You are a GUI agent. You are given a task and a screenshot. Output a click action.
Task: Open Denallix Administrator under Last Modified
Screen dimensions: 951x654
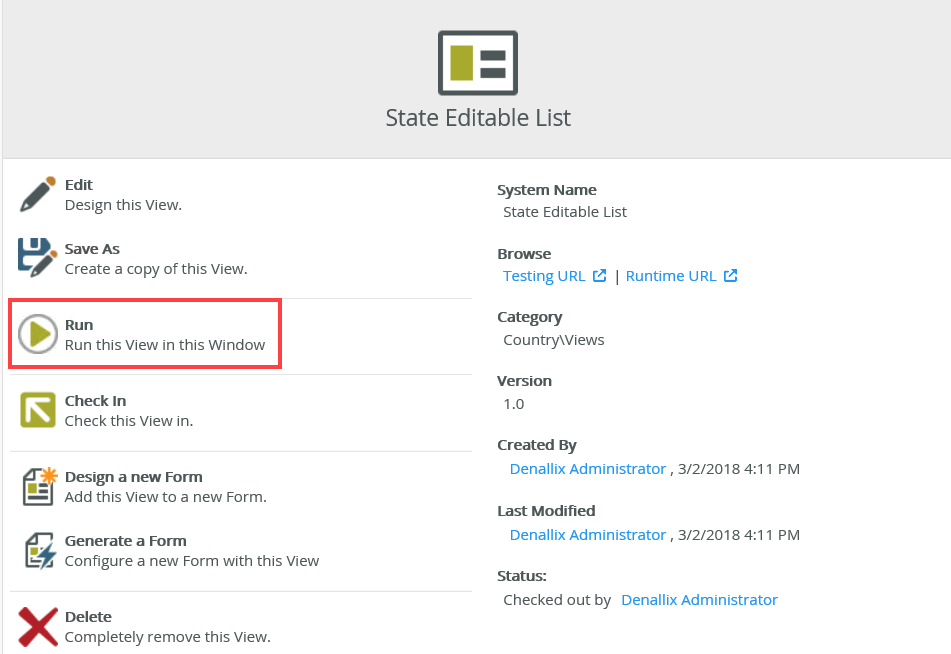(588, 535)
